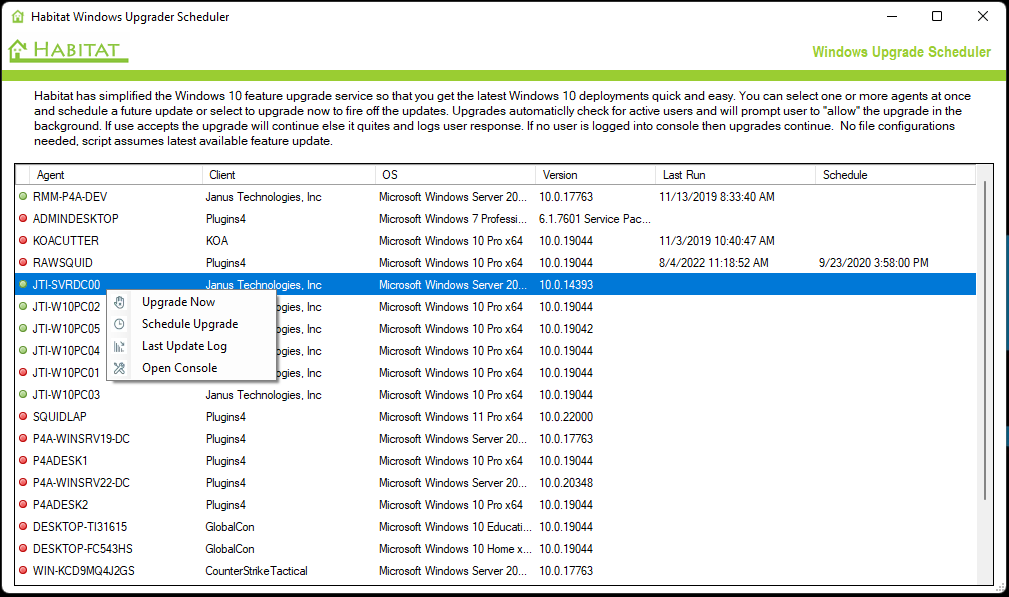Click the green progress bar below the header
This screenshot has width=1009, height=597.
[x=504, y=74]
